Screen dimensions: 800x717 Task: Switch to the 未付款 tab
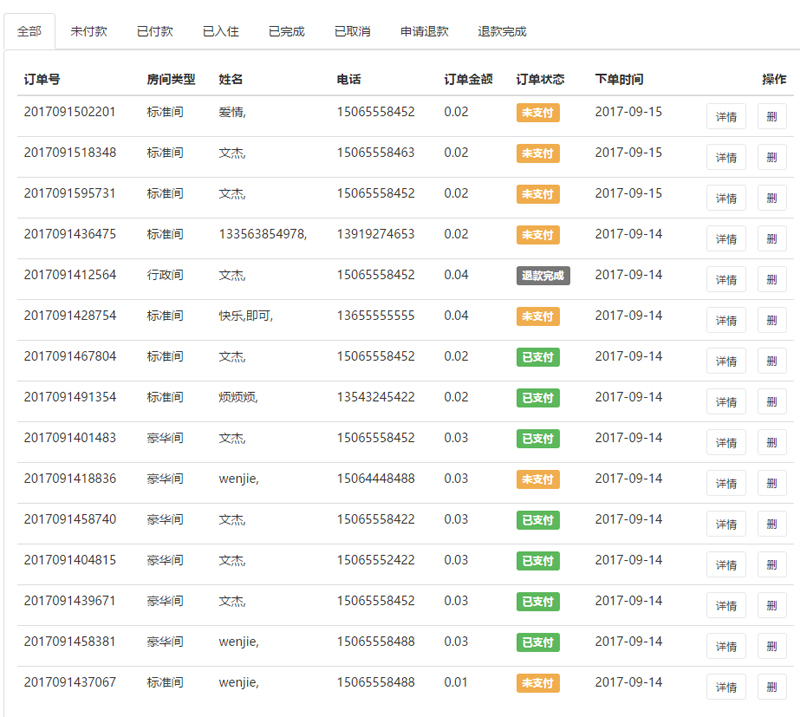tap(89, 31)
